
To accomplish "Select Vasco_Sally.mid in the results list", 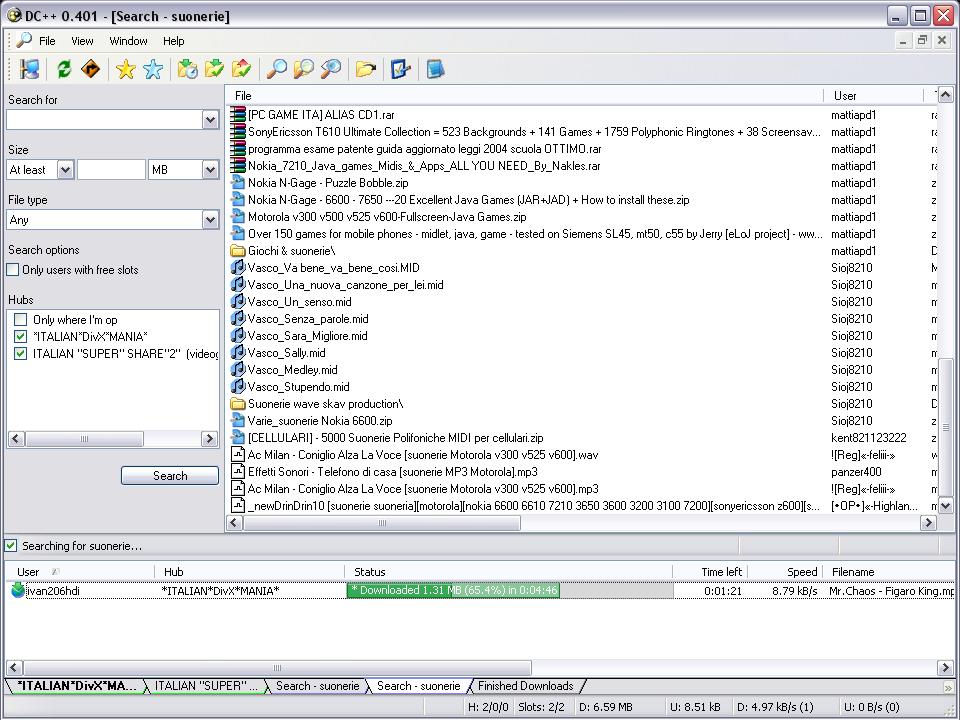I will (x=286, y=353).
